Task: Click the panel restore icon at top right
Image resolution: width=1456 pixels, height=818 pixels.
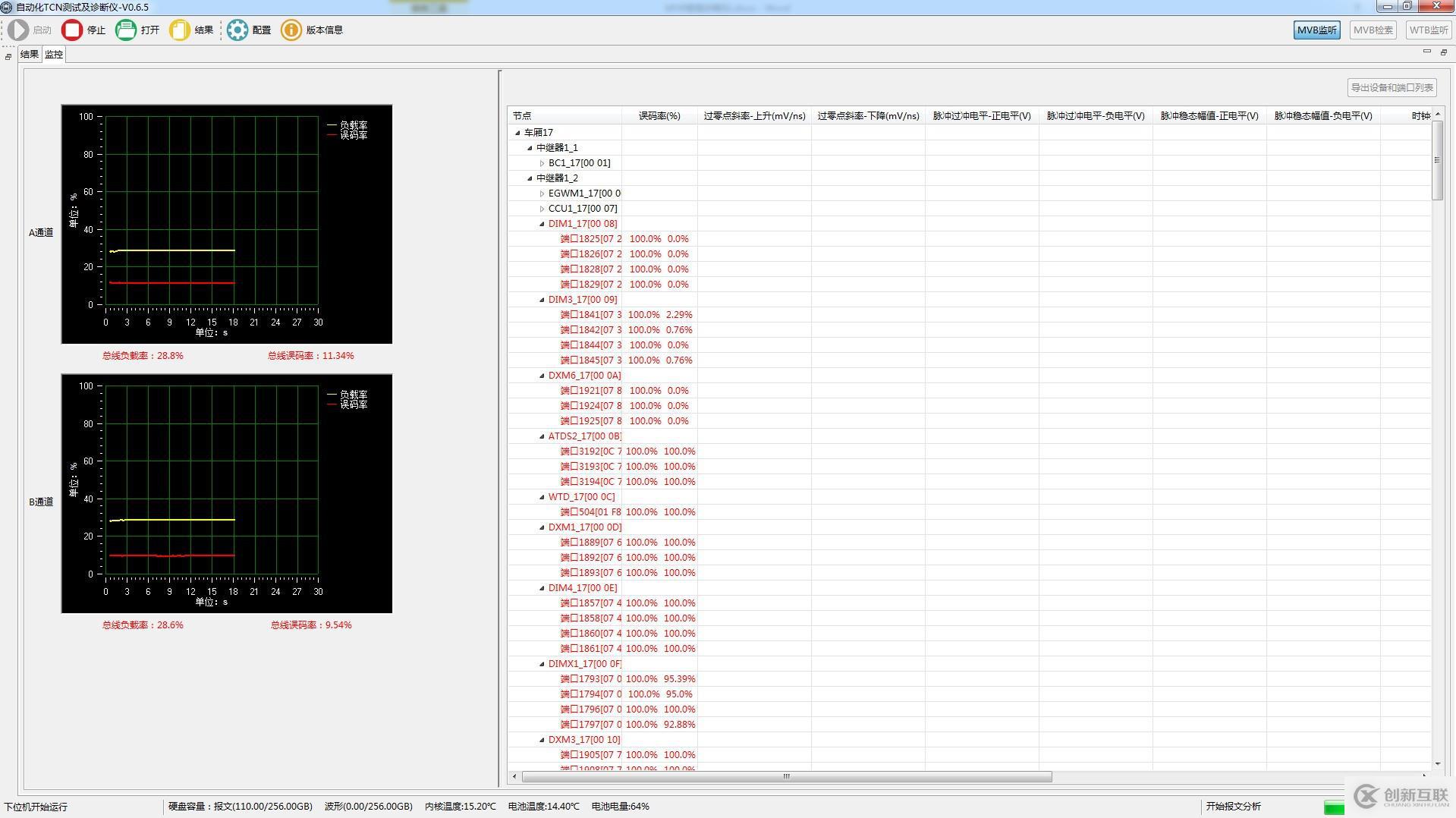Action: coord(1443,52)
